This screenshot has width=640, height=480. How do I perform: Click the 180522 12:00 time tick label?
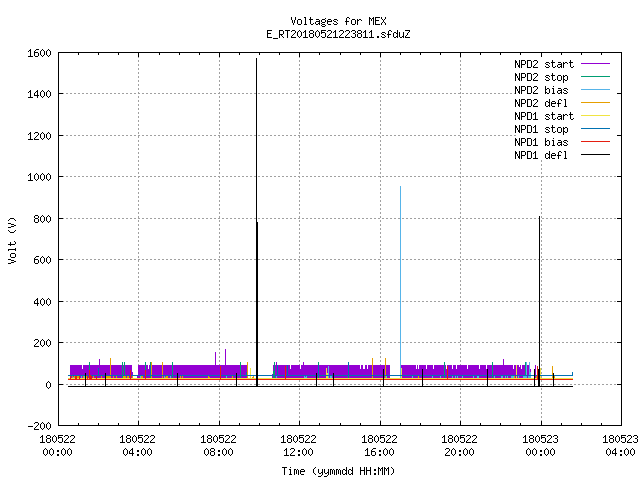pyautogui.click(x=299, y=446)
